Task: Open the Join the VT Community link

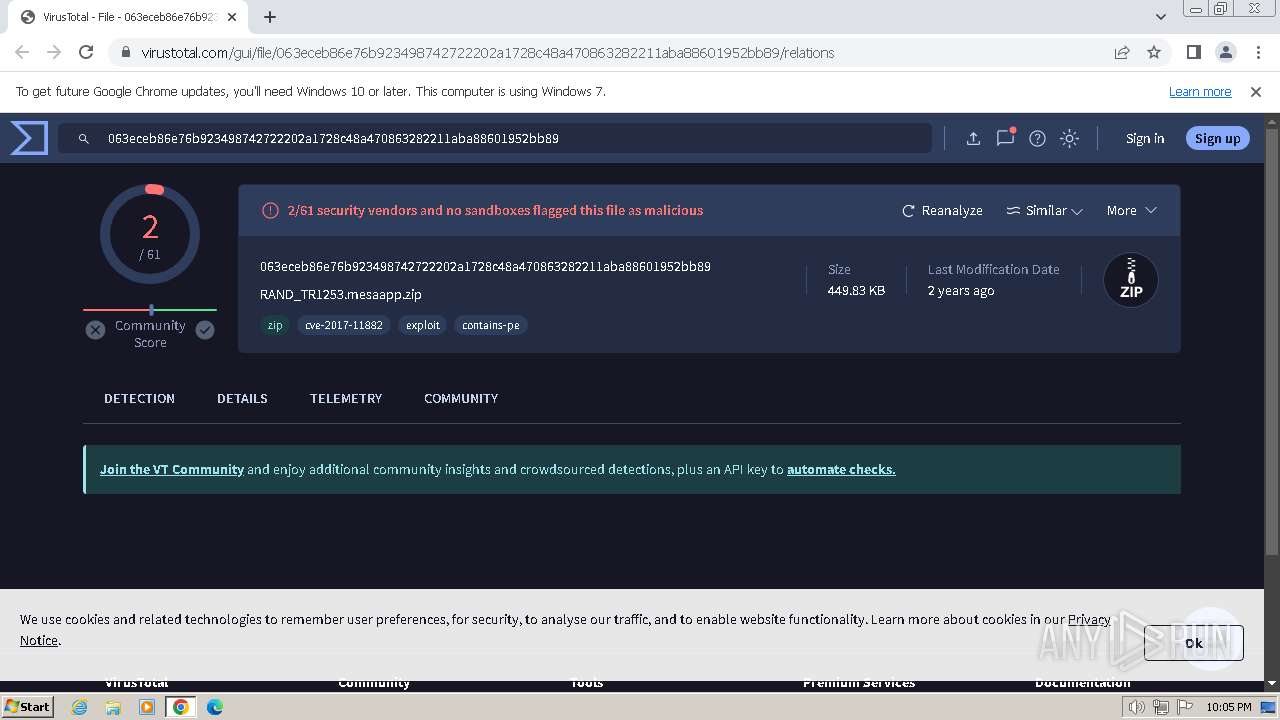Action: (x=172, y=469)
